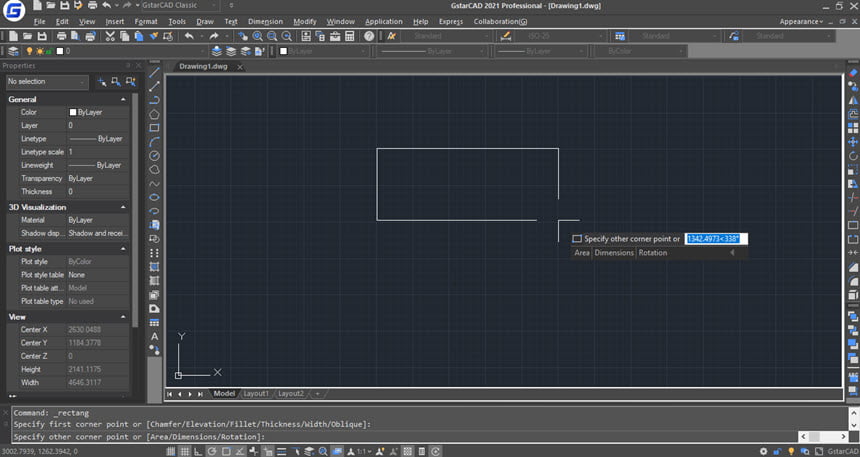Screen dimensions: 860x457
Task: Click the Match Properties brush icon
Action: pyautogui.click(x=154, y=36)
